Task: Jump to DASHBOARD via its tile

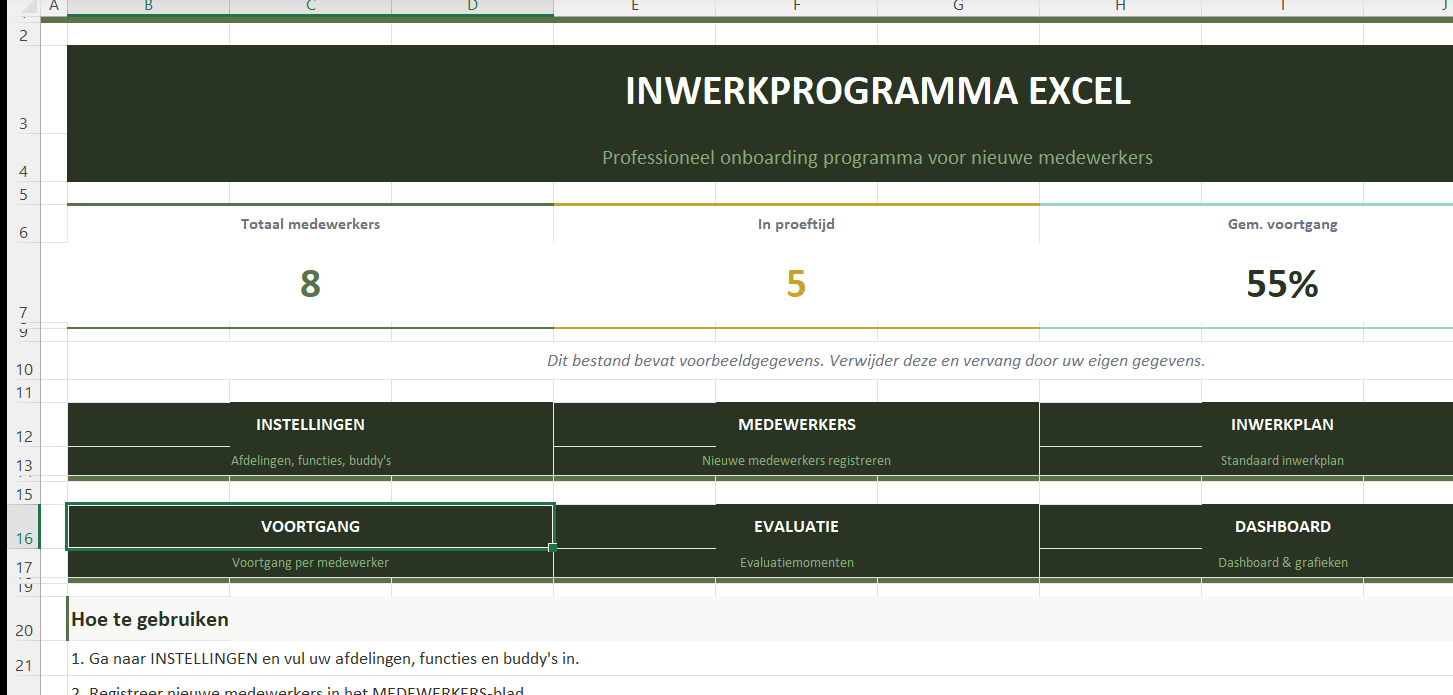Action: [1282, 527]
